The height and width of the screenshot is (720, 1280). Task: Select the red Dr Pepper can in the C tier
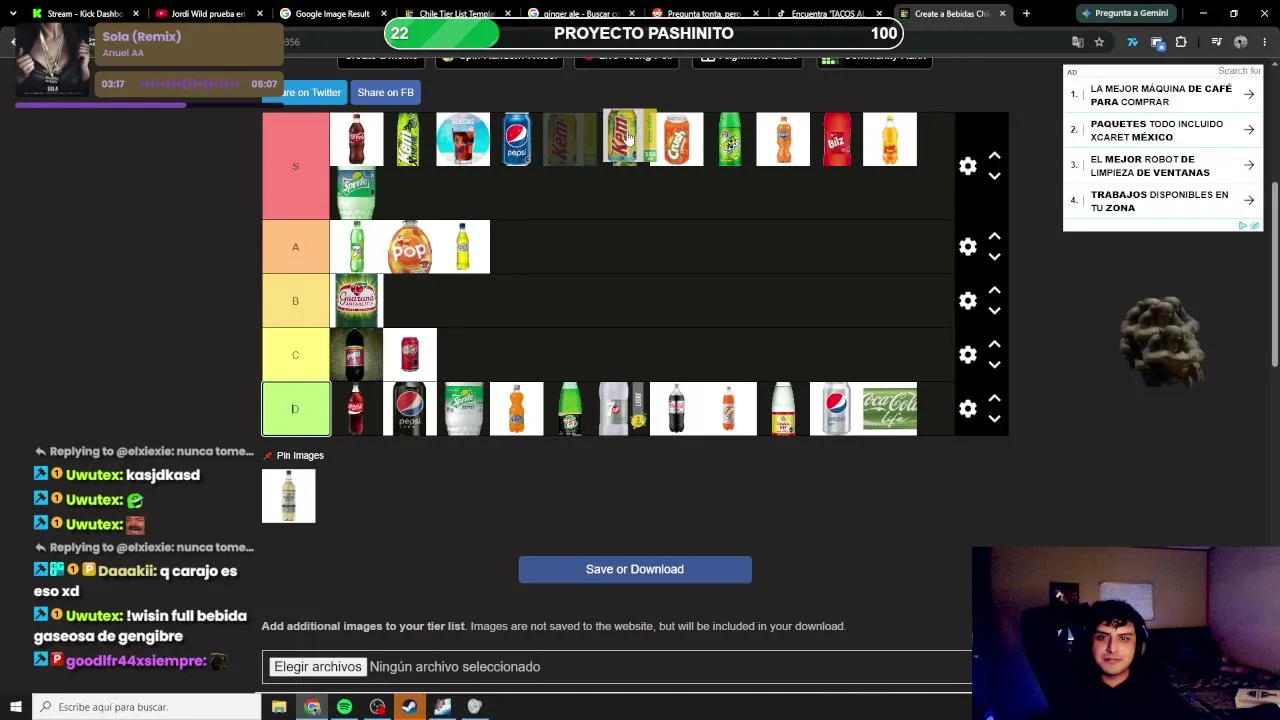[410, 355]
